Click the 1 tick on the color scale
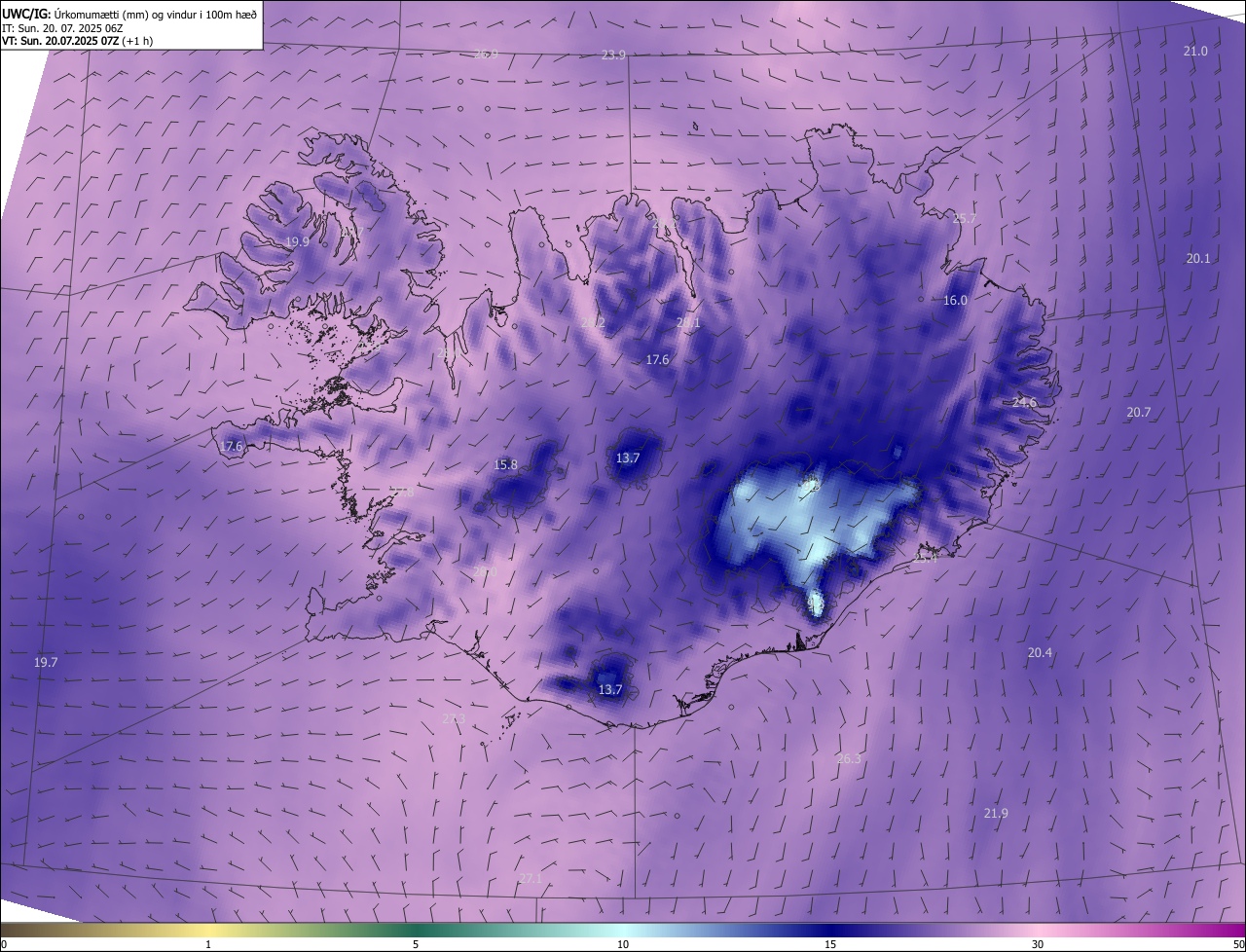Image resolution: width=1246 pixels, height=952 pixels. click(x=208, y=944)
